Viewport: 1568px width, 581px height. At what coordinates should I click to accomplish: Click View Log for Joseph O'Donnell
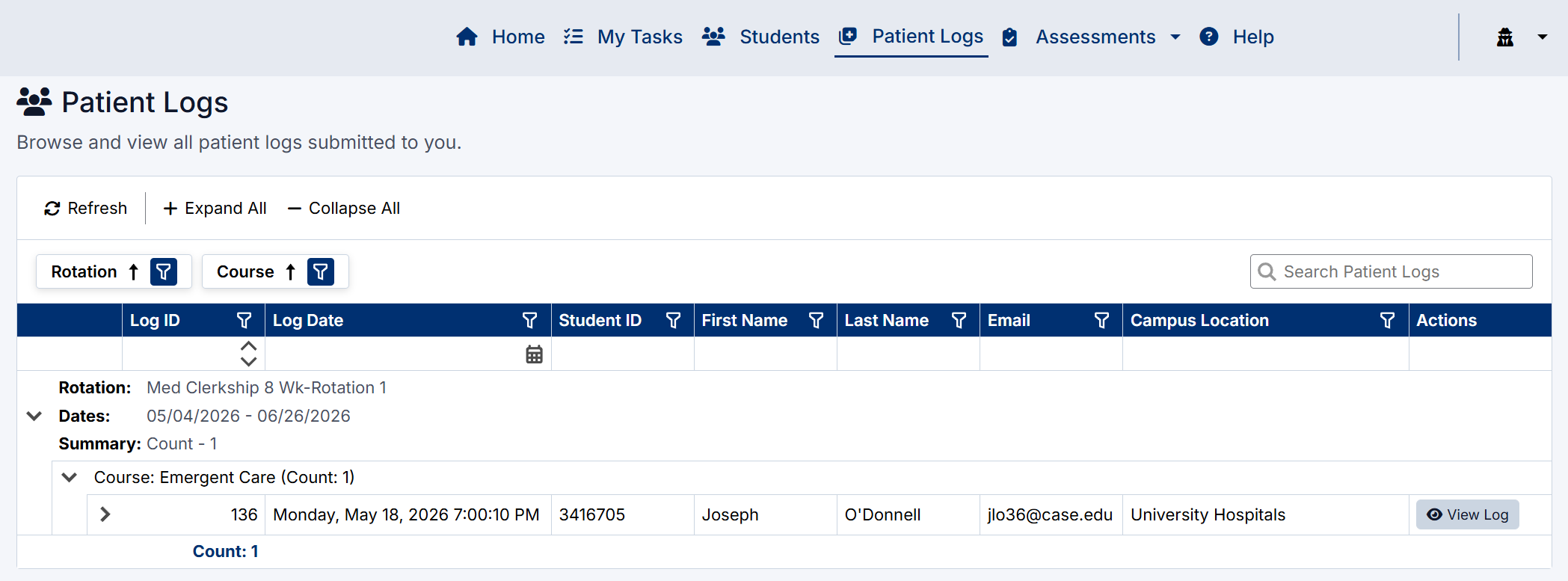point(1467,514)
